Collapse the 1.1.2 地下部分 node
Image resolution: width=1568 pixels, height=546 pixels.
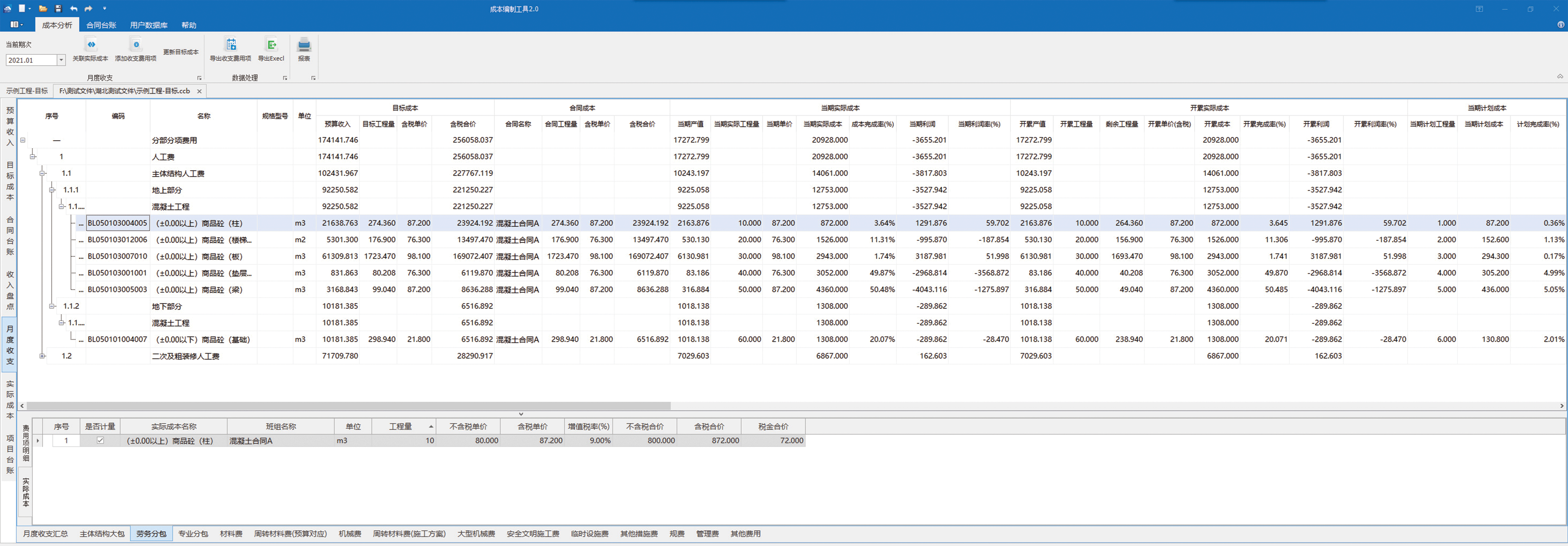point(52,306)
